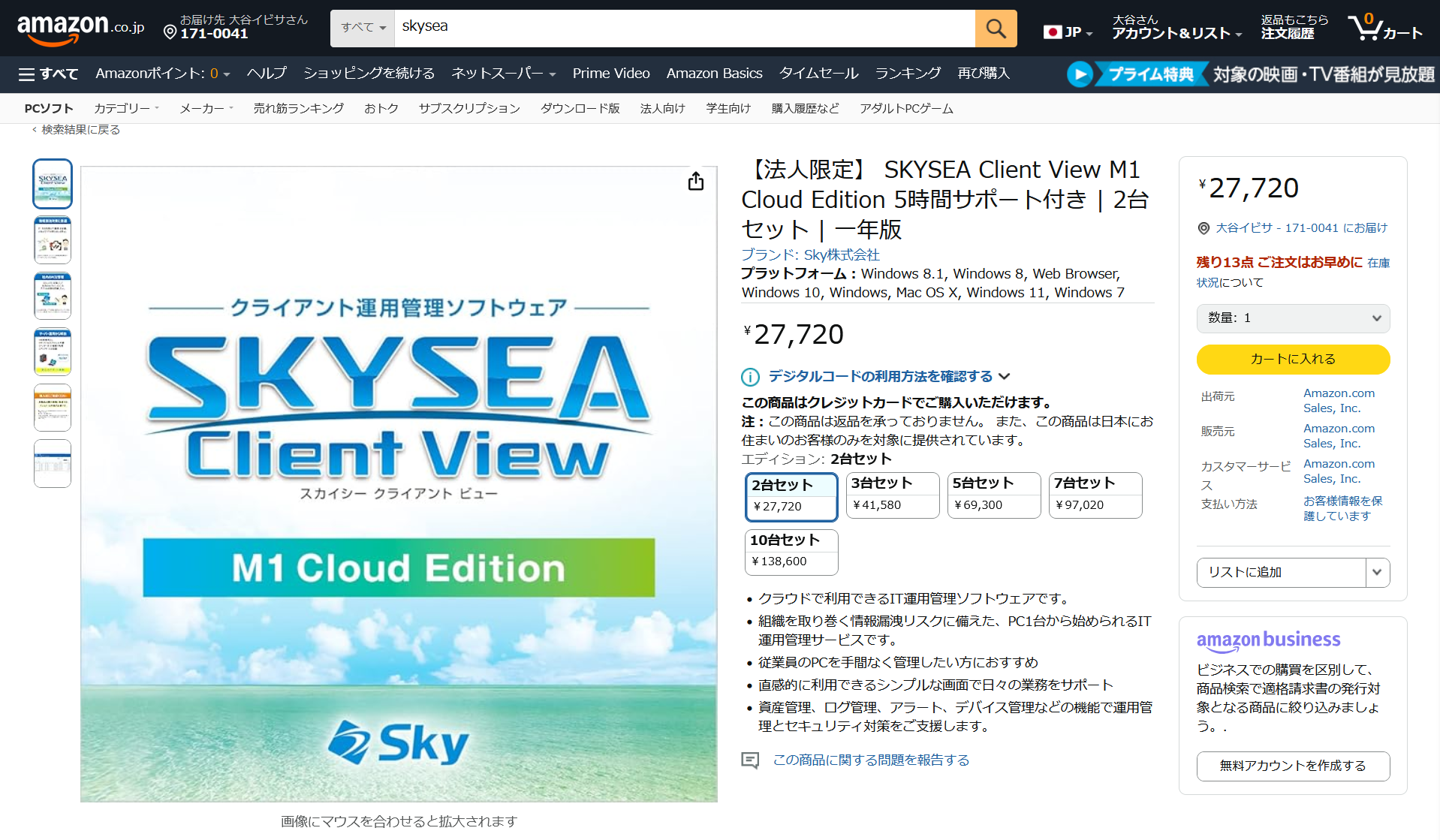
Task: Open ランキング navigation item
Action: [x=908, y=74]
